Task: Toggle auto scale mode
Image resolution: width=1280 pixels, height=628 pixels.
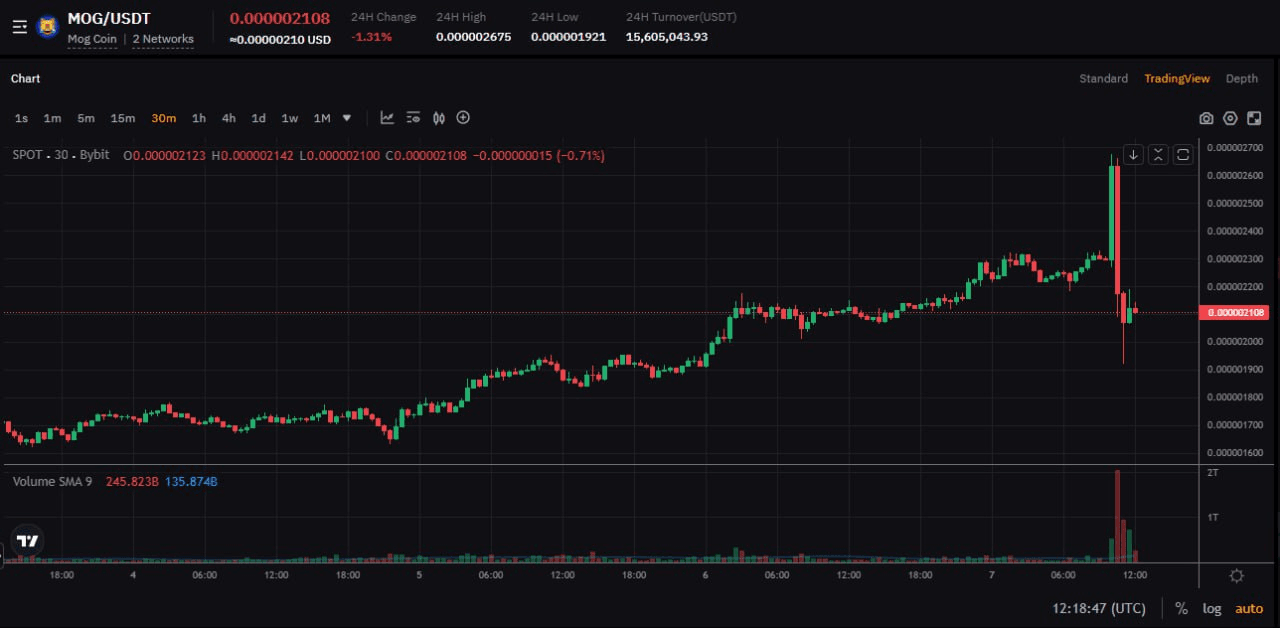Action: point(1249,608)
